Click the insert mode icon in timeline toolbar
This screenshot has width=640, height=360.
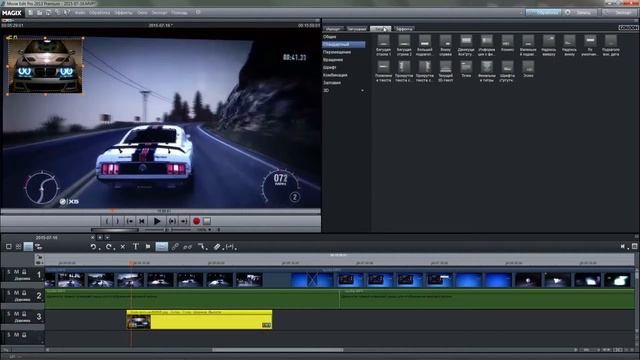(230, 247)
